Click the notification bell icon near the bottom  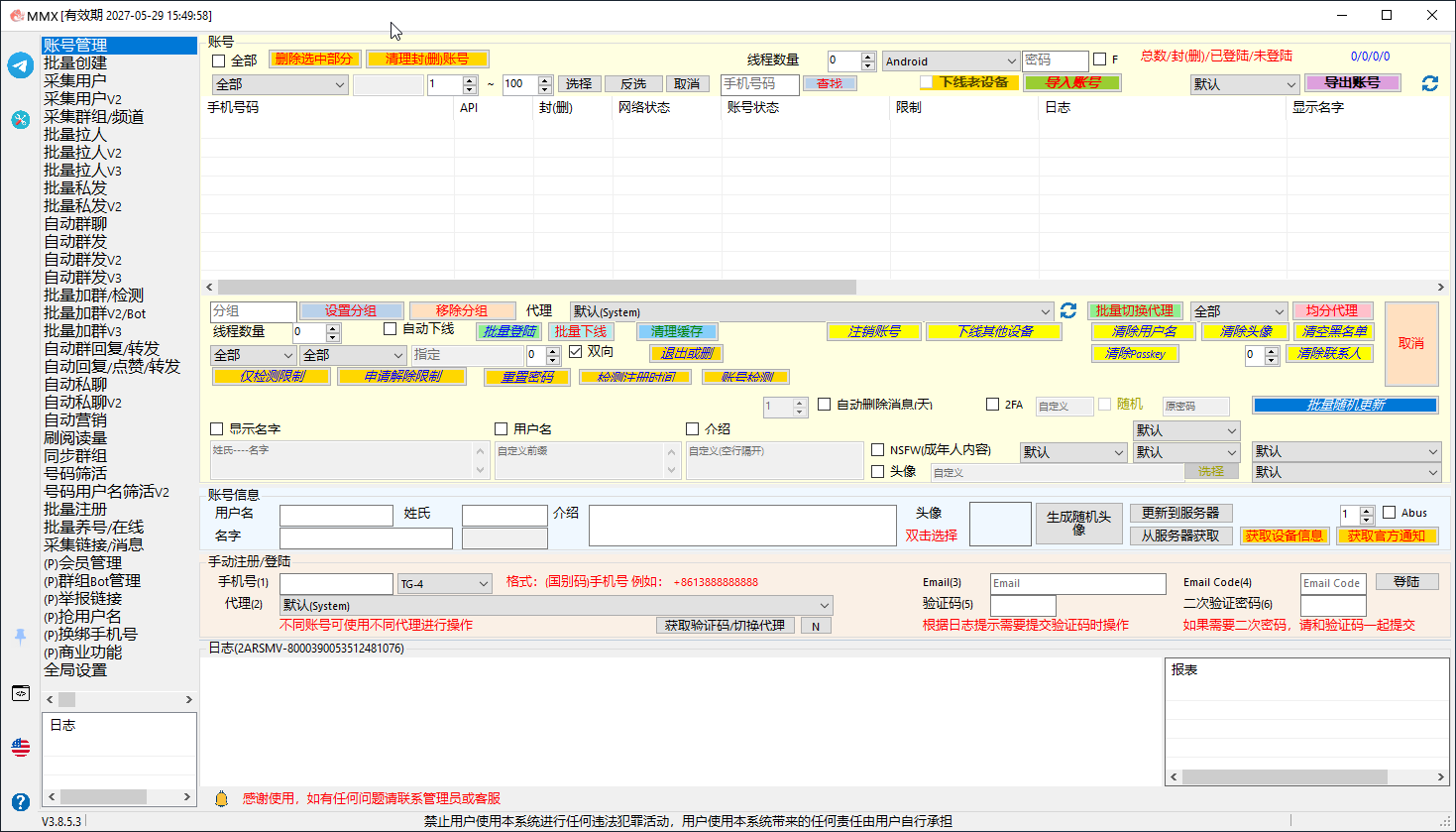coord(222,798)
